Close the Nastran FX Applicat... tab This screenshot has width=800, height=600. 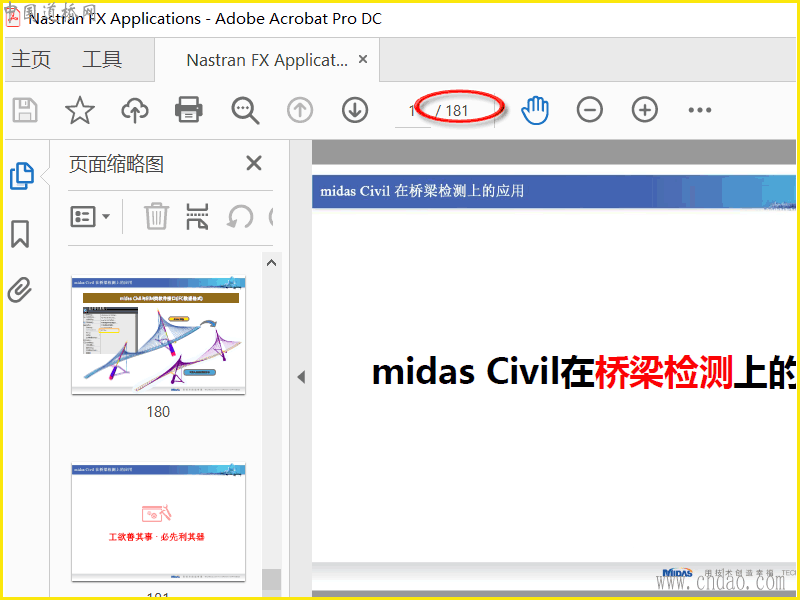pyautogui.click(x=363, y=60)
